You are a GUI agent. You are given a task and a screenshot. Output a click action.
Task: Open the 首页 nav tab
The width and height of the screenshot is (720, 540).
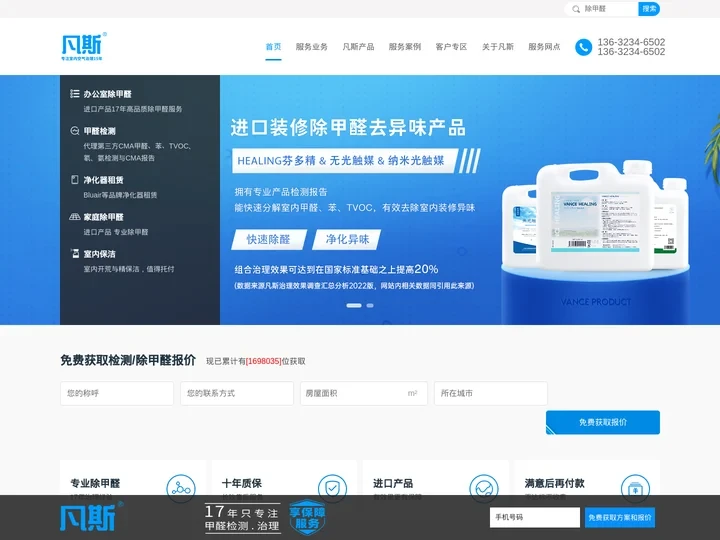point(273,47)
